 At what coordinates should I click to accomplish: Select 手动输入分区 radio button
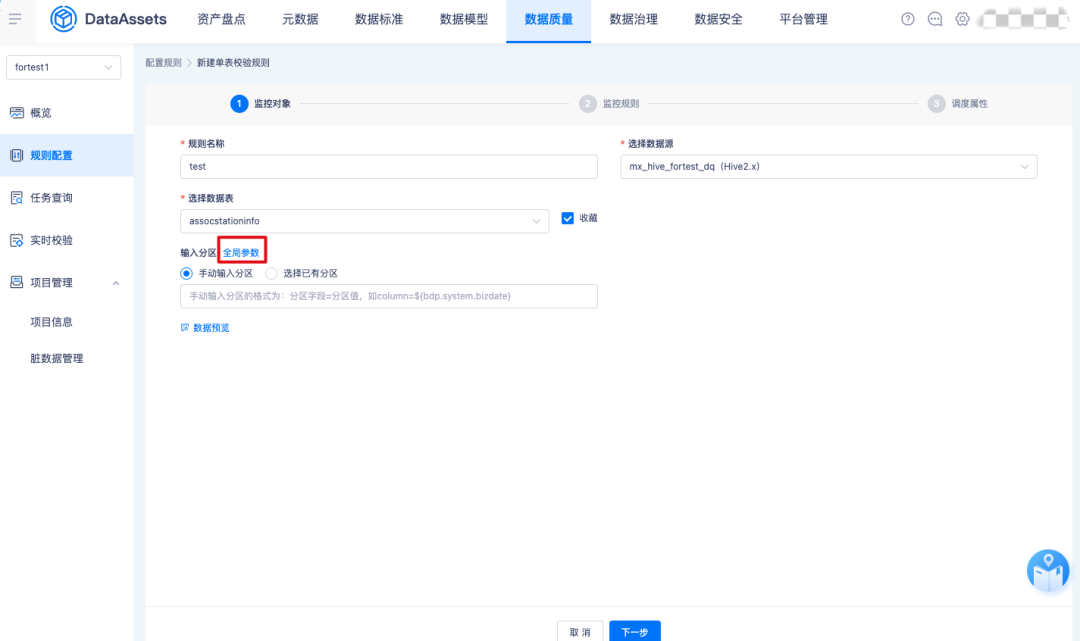[x=186, y=273]
